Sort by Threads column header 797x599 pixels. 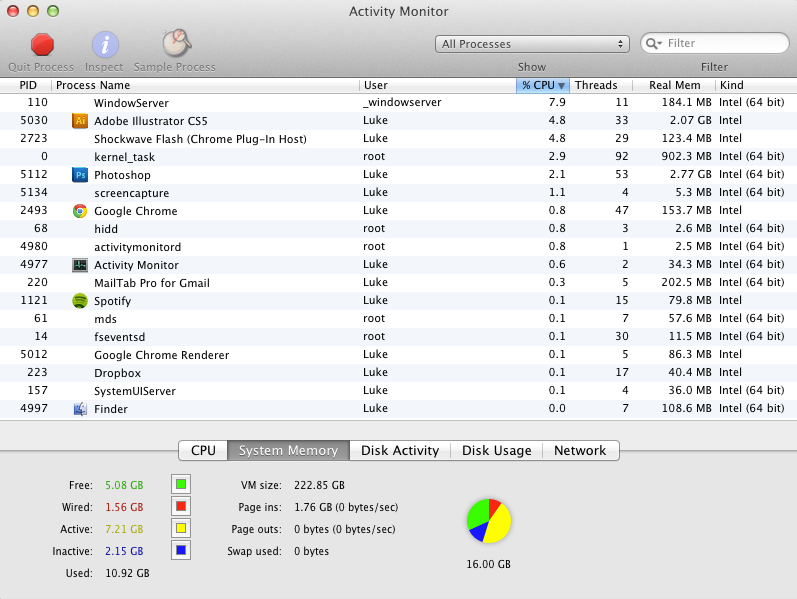pos(601,85)
